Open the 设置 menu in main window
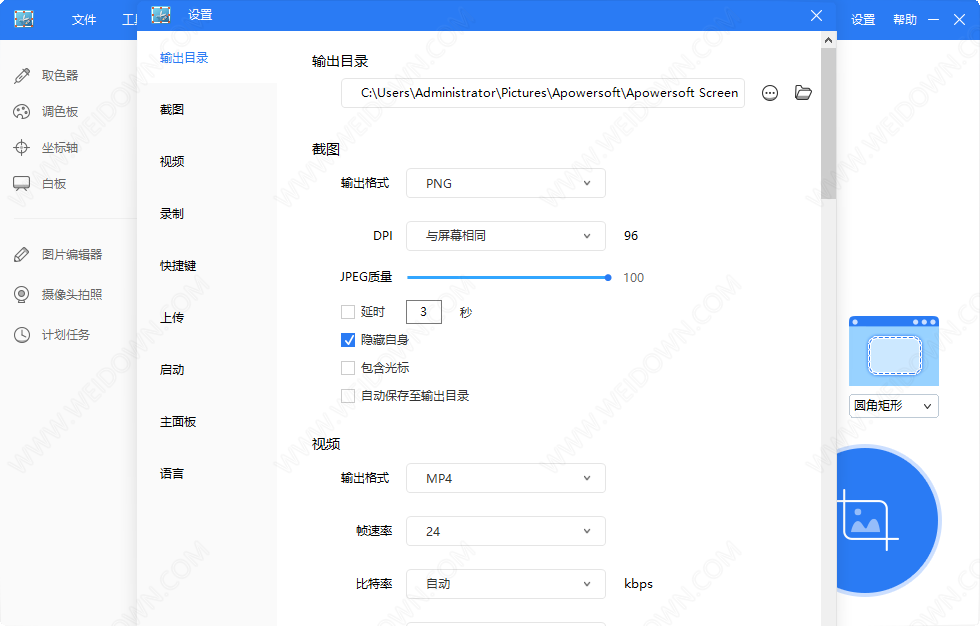This screenshot has width=980, height=626. [x=863, y=20]
